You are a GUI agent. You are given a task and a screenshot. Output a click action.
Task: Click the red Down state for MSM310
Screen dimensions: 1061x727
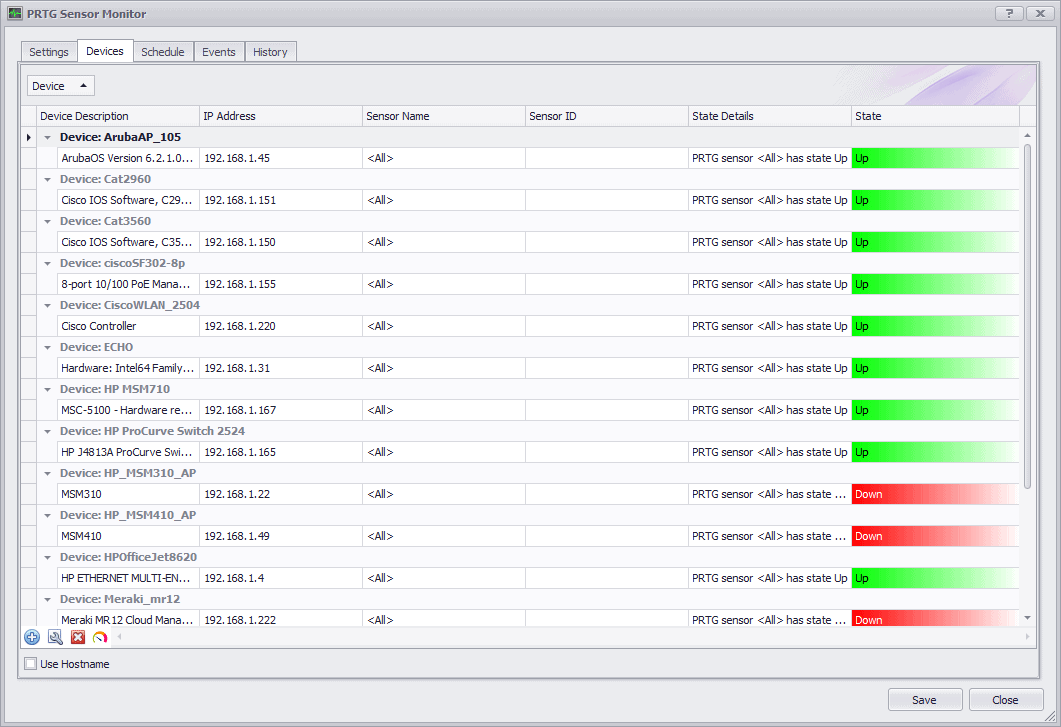935,494
